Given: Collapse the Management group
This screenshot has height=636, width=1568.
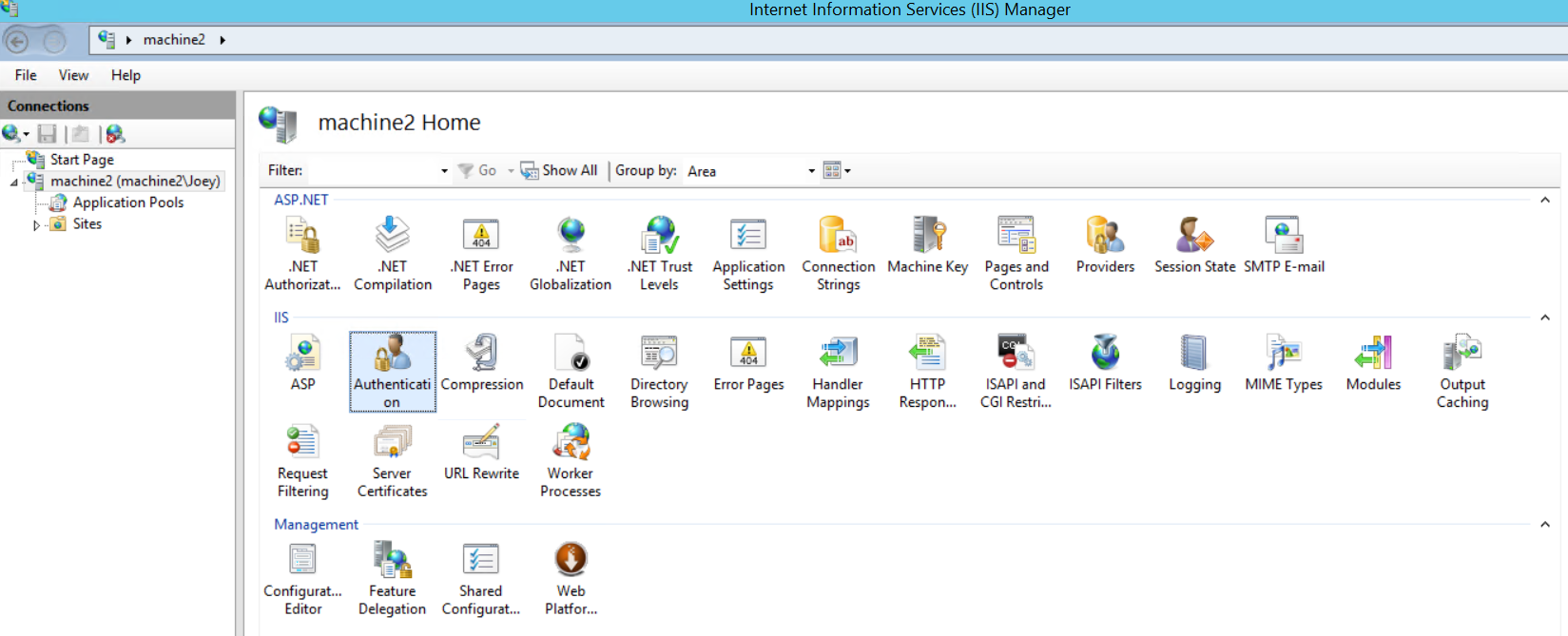Looking at the screenshot, I should (1545, 525).
